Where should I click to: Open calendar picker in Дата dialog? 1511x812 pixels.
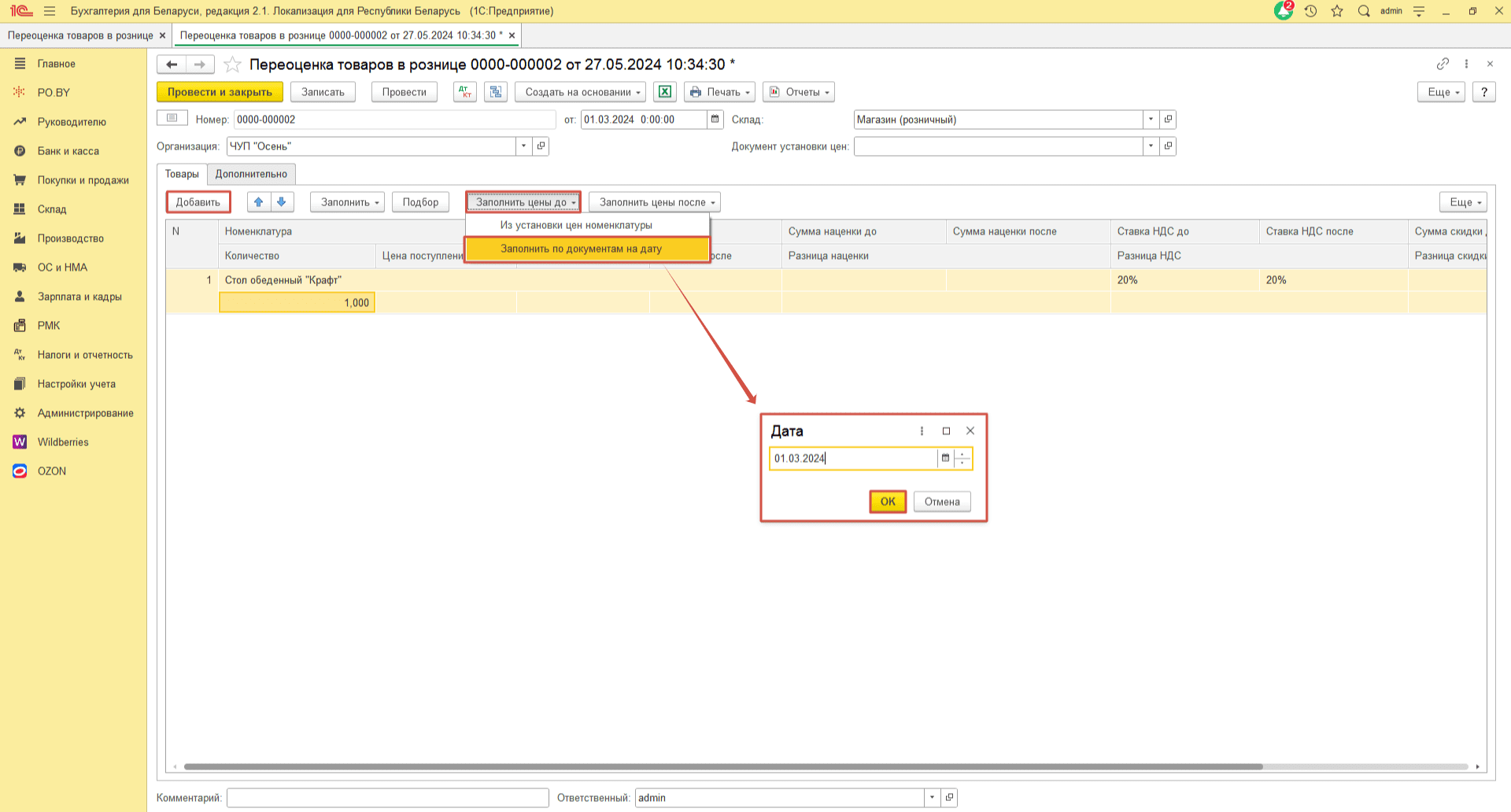point(945,458)
